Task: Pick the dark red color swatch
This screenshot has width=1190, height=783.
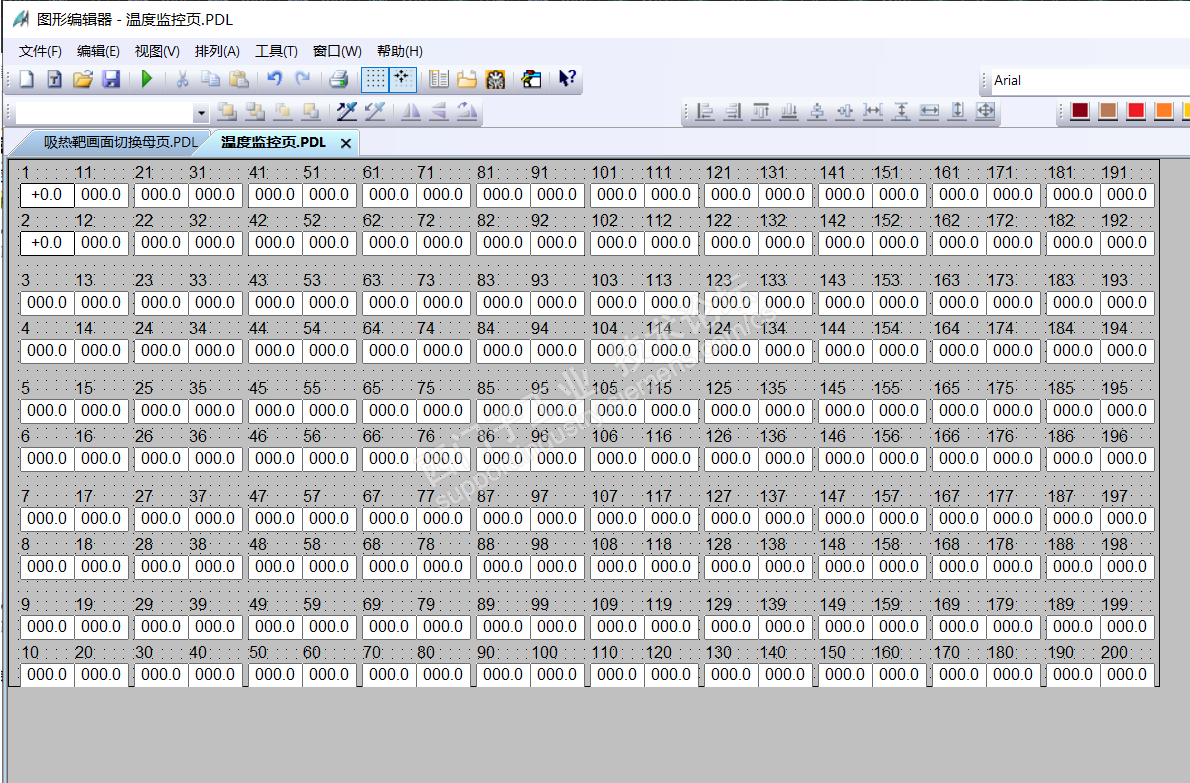Action: click(x=1081, y=111)
